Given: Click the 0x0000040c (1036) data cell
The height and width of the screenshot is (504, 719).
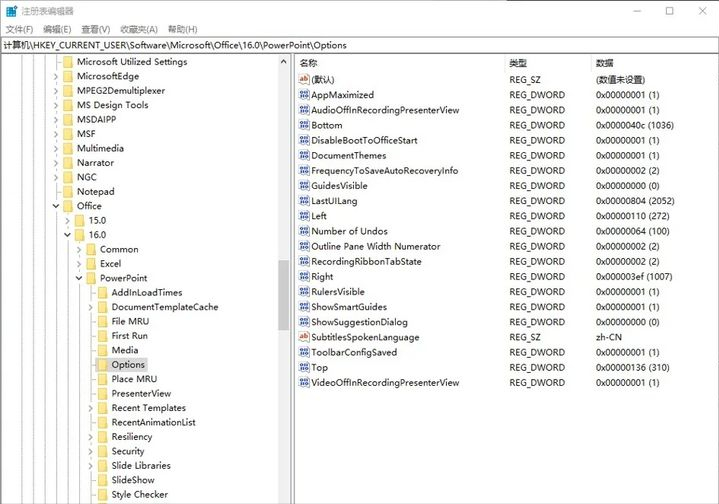Looking at the screenshot, I should [x=635, y=125].
